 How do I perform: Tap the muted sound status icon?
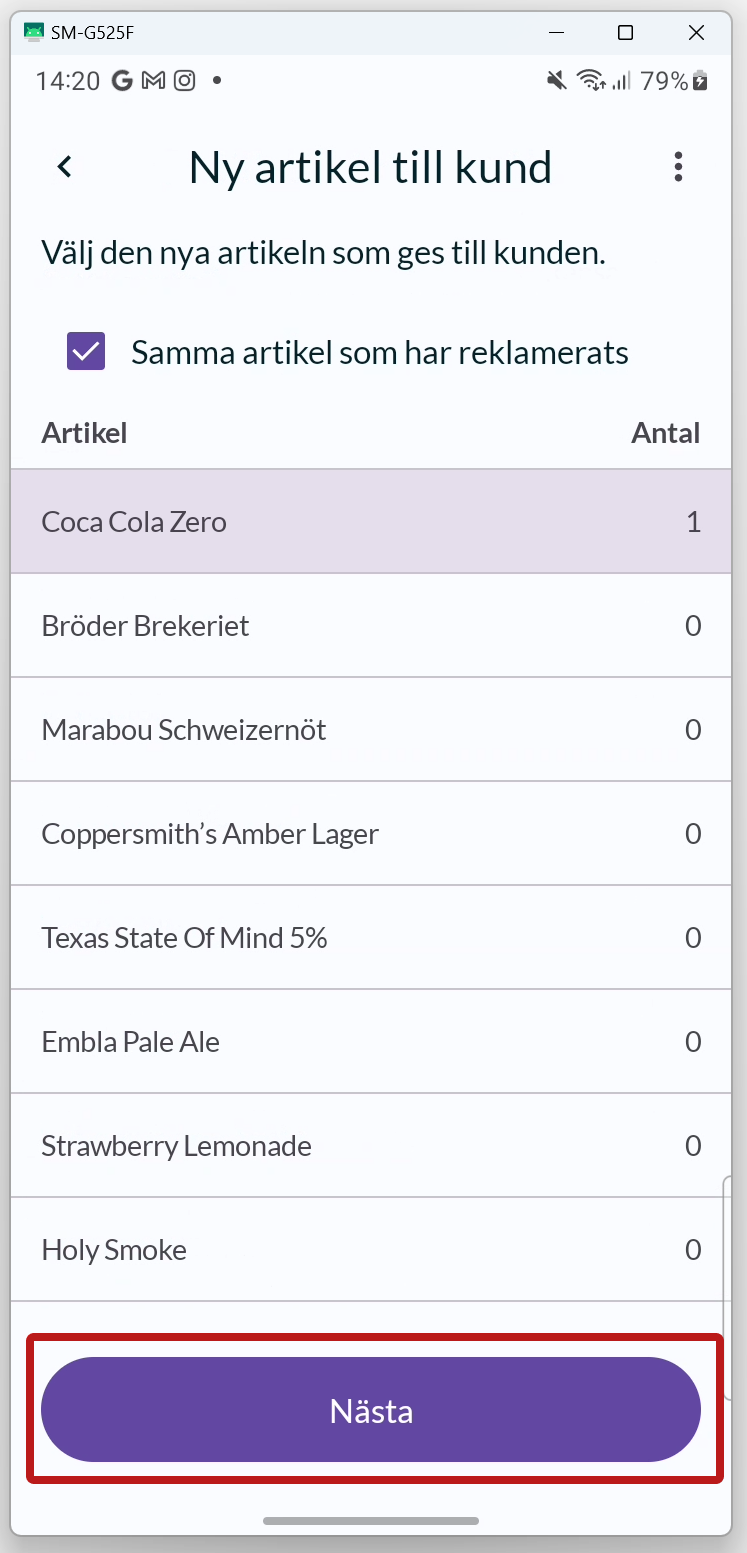pos(557,81)
